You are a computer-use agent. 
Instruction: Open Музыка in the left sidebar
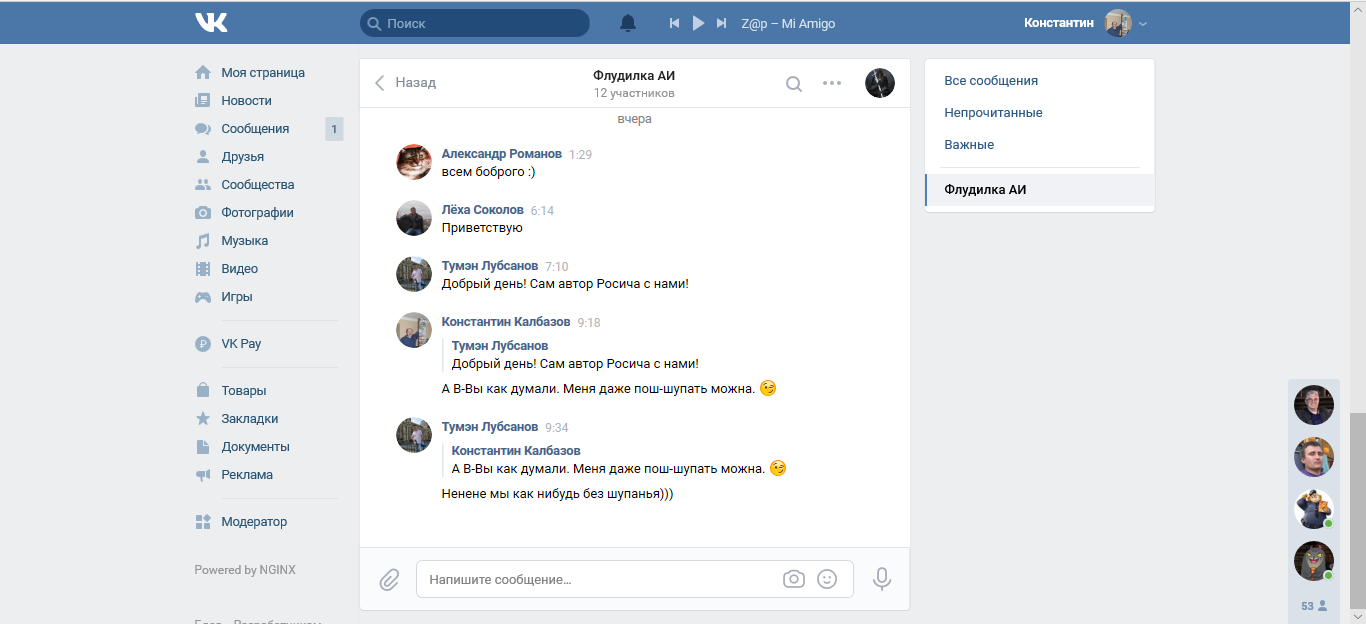[x=244, y=241]
